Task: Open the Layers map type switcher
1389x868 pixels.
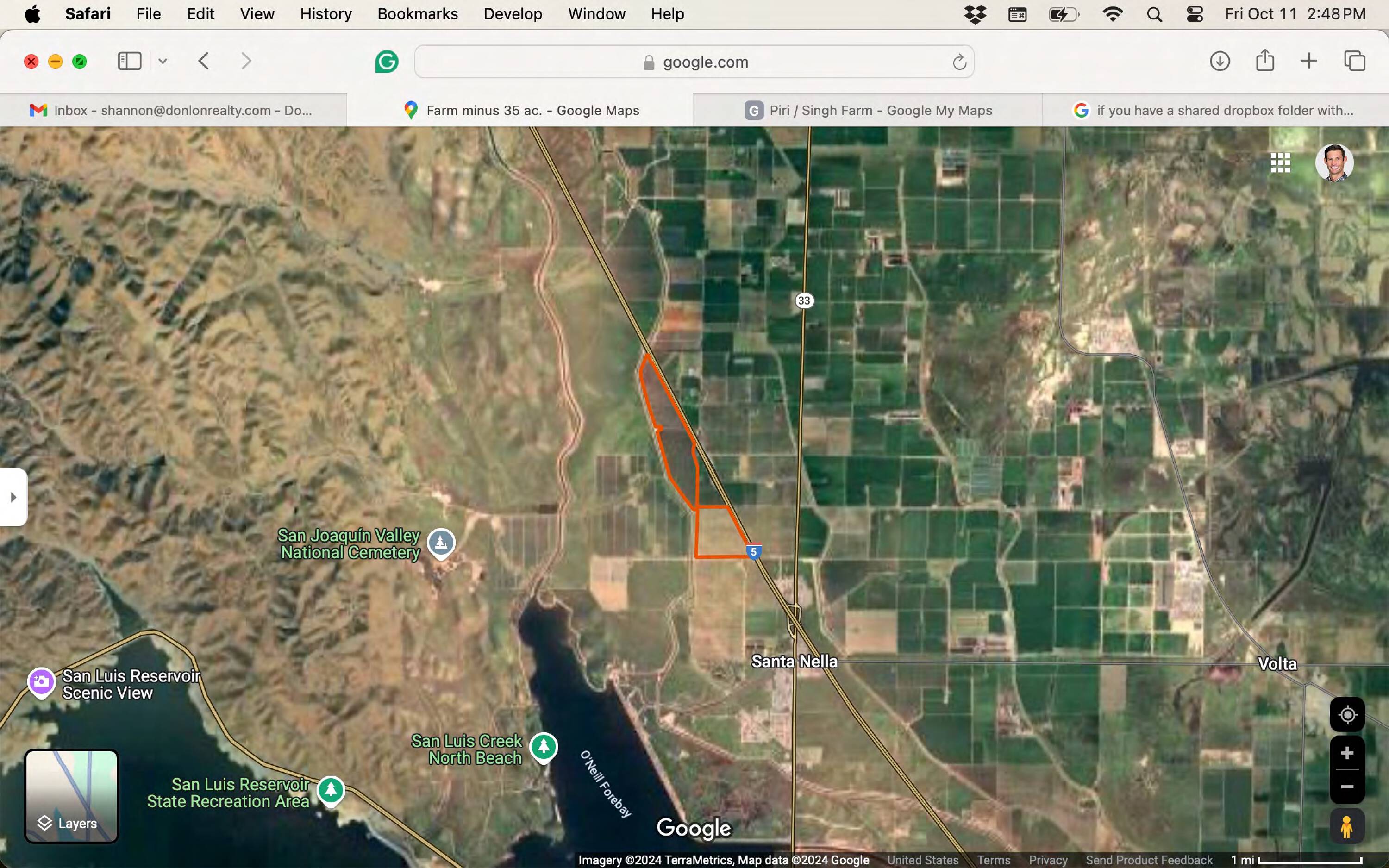Action: pos(71,796)
